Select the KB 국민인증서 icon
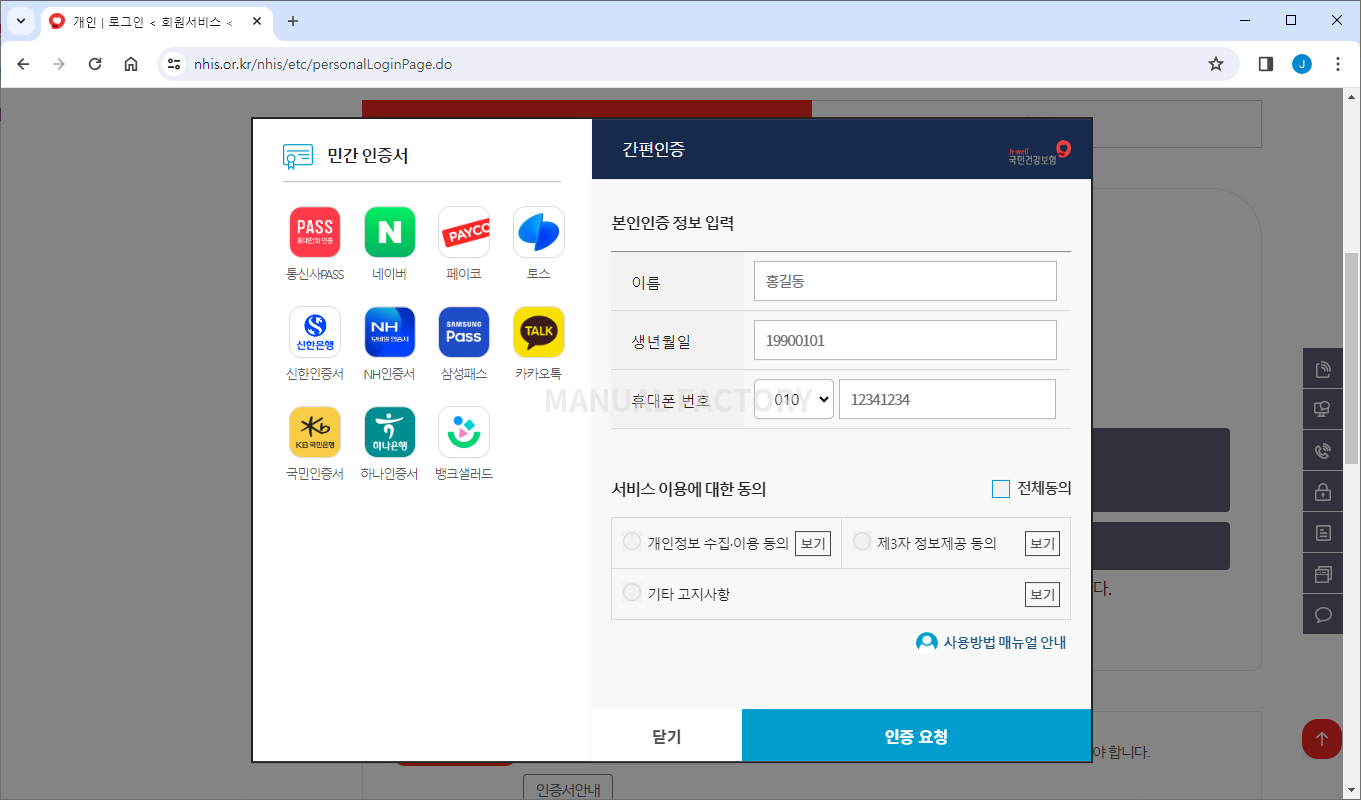This screenshot has height=800, width=1361. pyautogui.click(x=315, y=432)
